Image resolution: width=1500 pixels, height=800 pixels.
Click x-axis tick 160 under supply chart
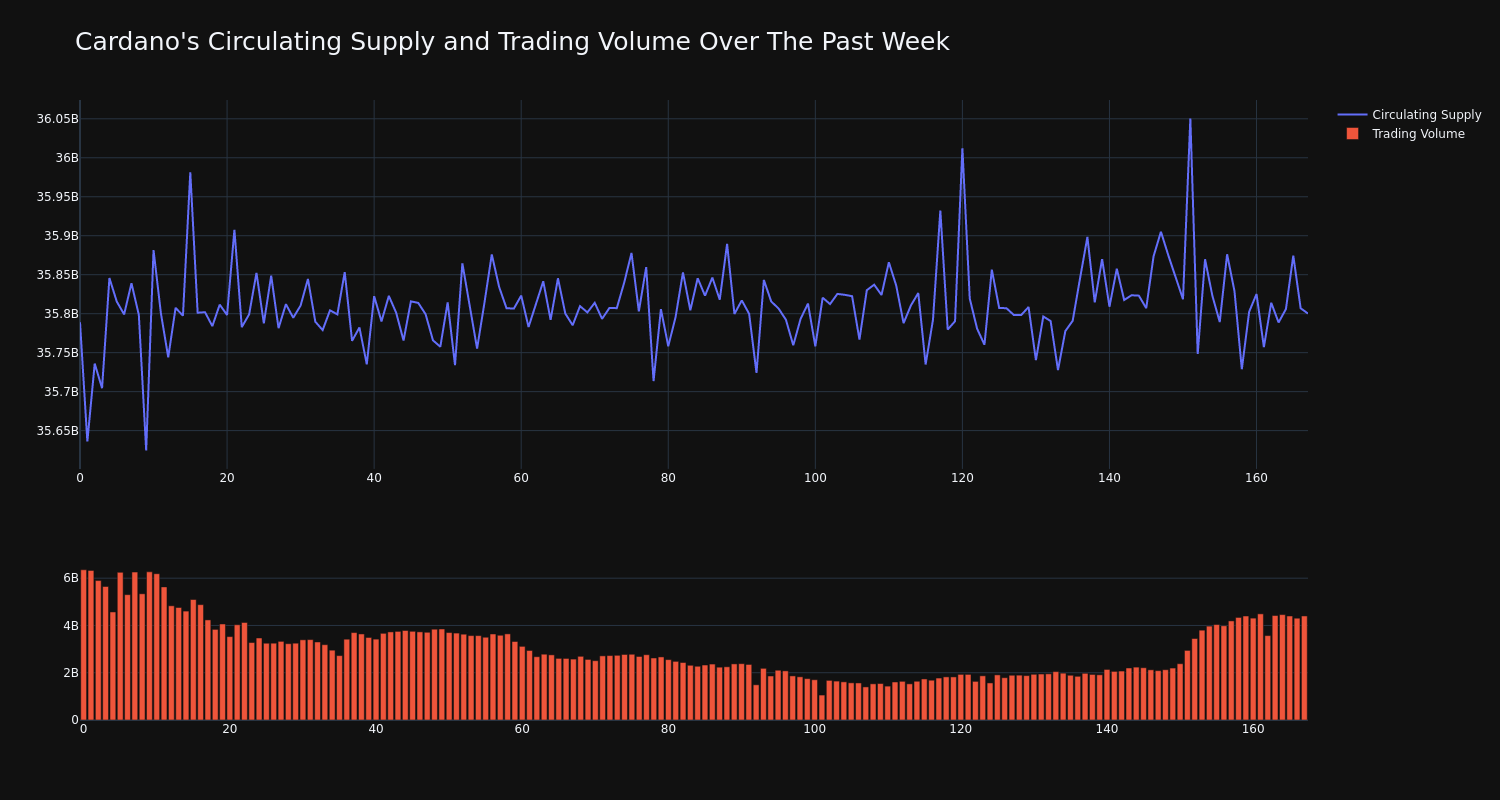click(x=1256, y=478)
